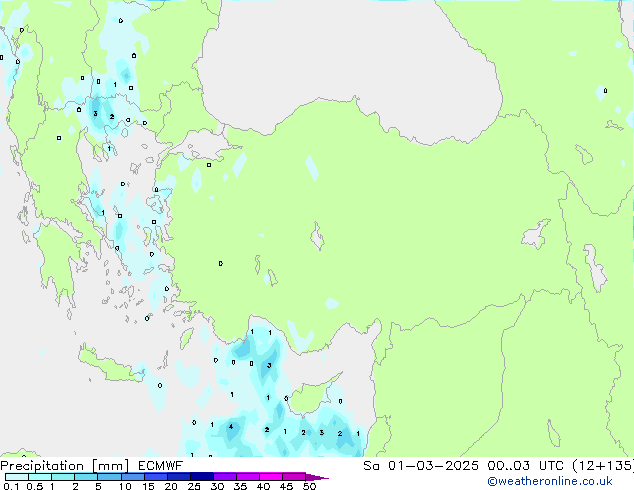This screenshot has height=490, width=634.
Task: Click the '4' precipitation value on the map
Action: 231,427
